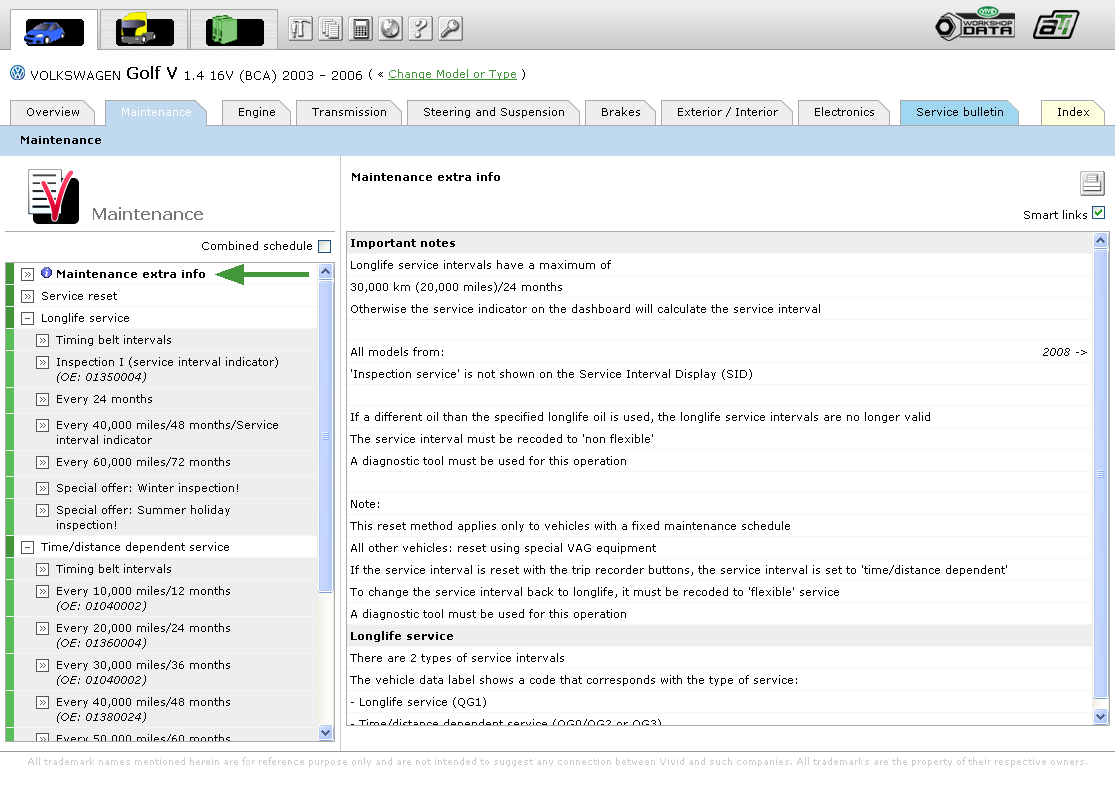
Task: Click the globe toolbar icon
Action: pyautogui.click(x=390, y=28)
